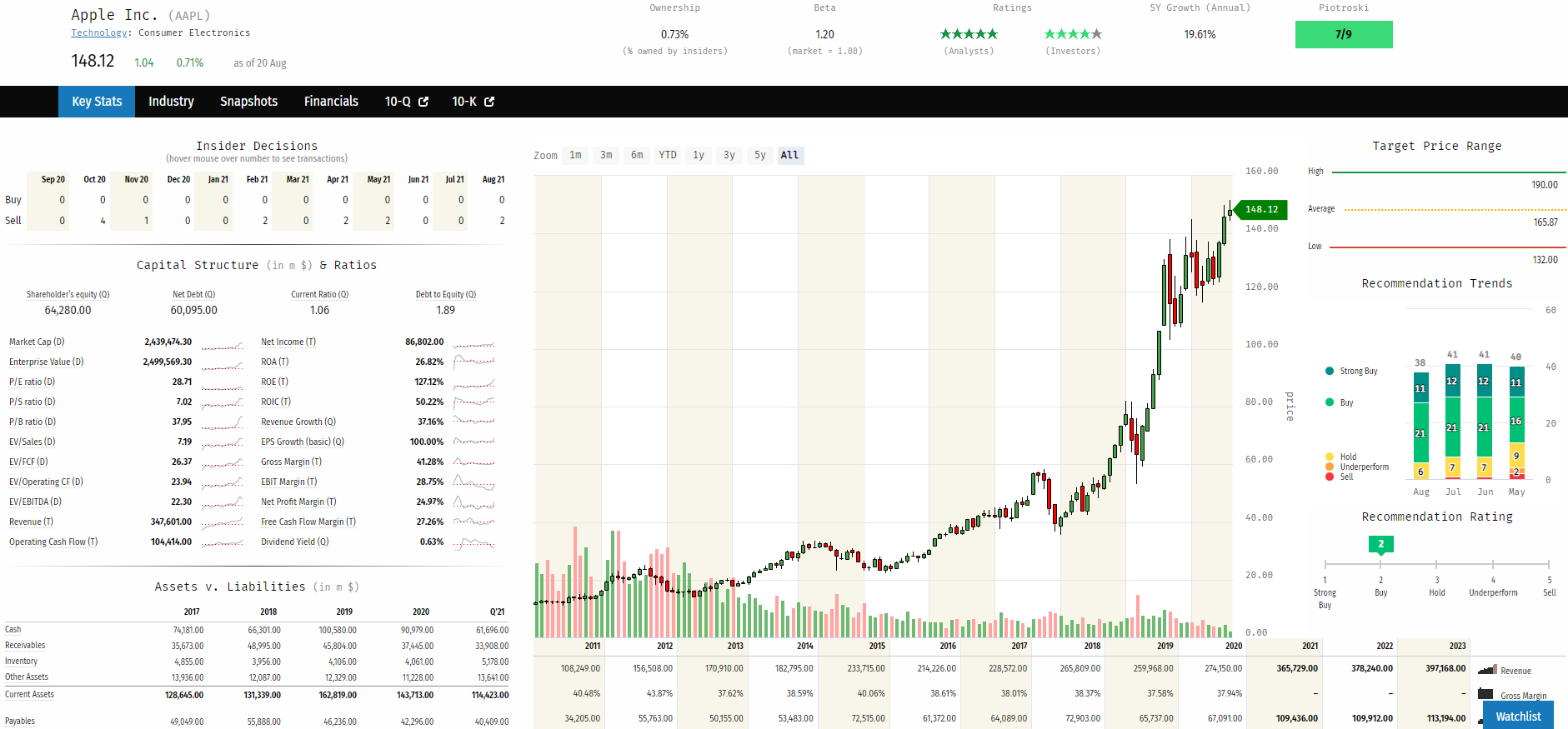This screenshot has width=1568, height=729.
Task: Click the ROE (T) label
Action: 274,382
